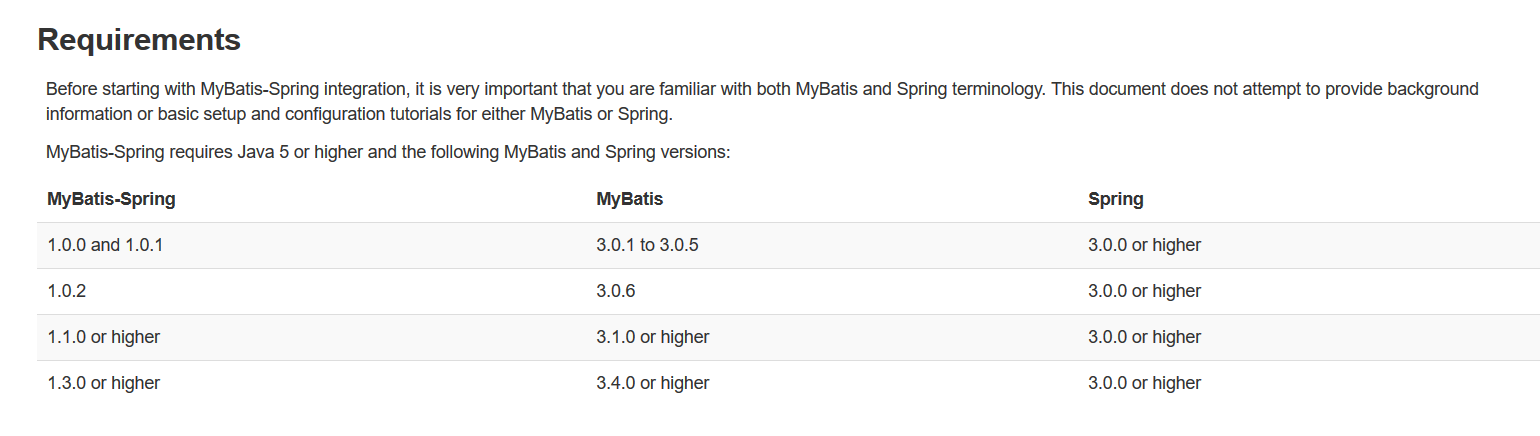Click the 'information or basic setup' text line

point(359,113)
